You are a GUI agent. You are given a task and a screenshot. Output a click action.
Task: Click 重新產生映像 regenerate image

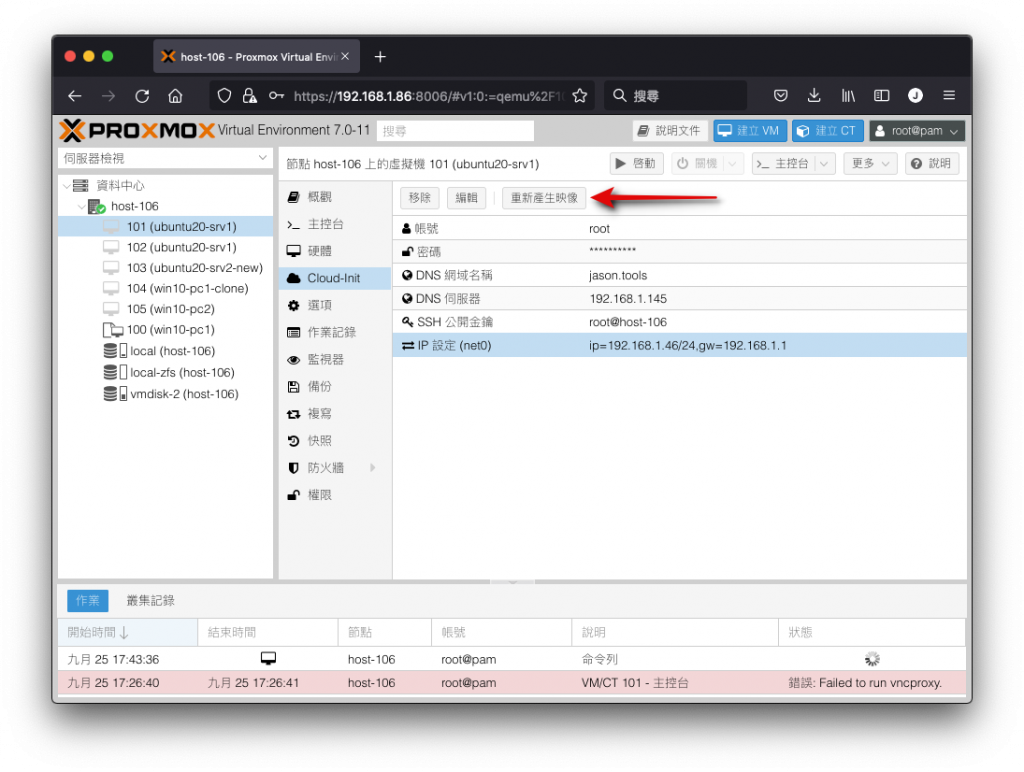coord(544,198)
